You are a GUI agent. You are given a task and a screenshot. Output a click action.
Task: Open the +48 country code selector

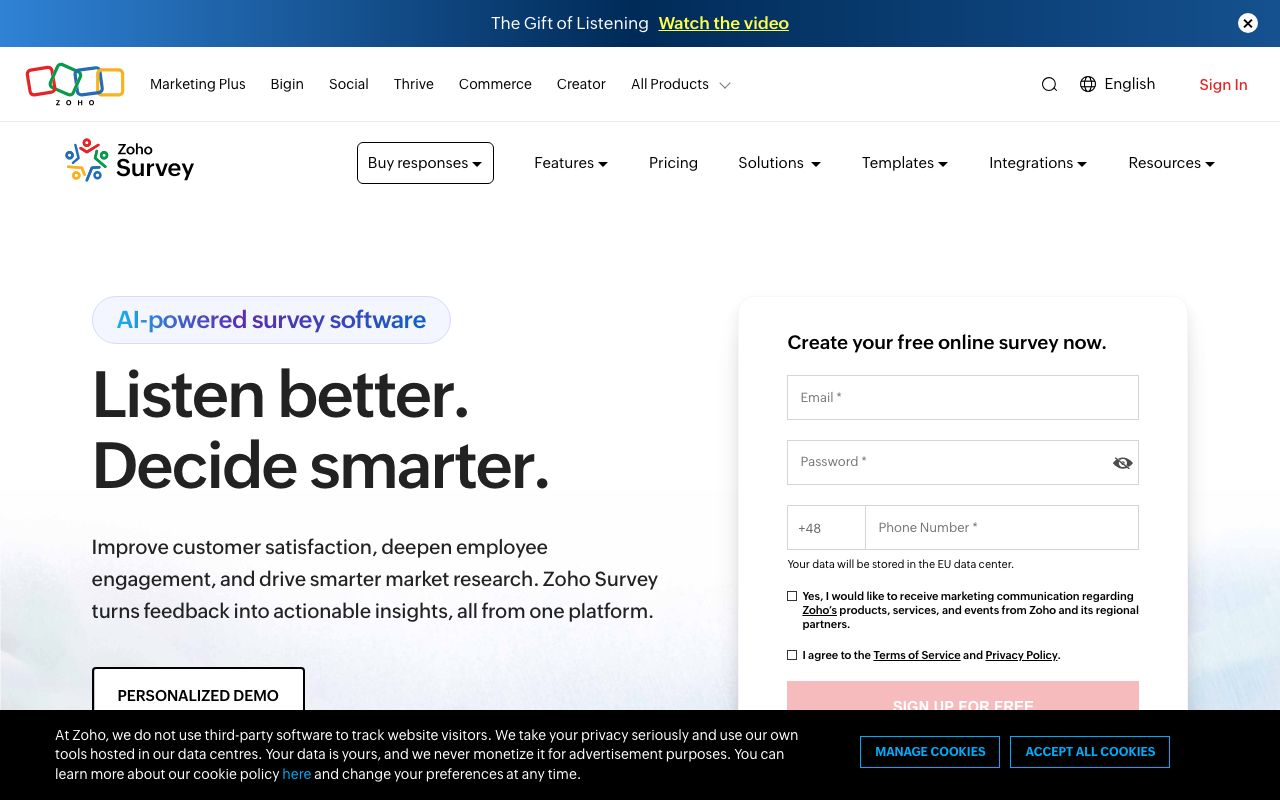pyautogui.click(x=826, y=527)
